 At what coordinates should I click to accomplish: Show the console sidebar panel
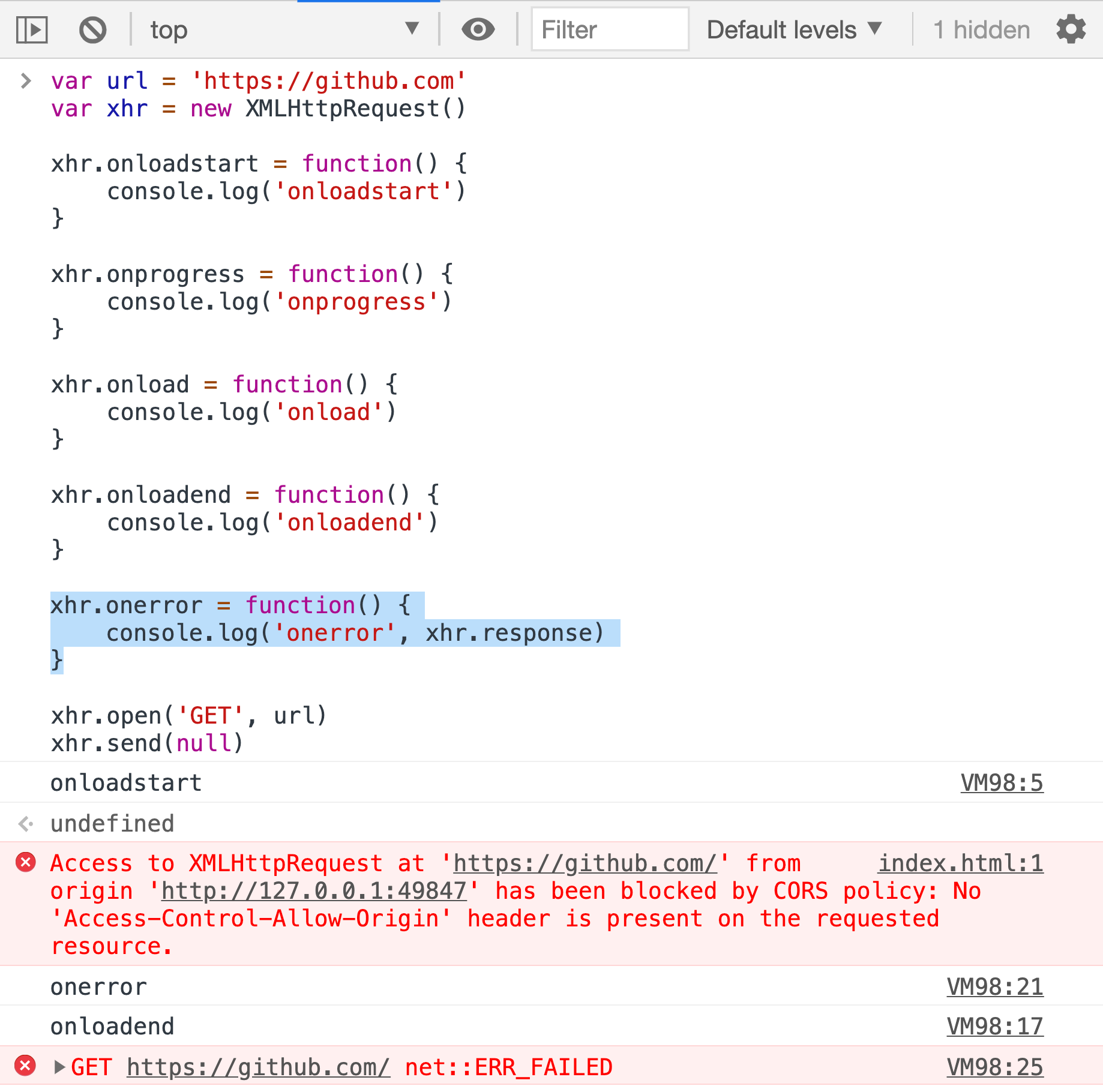coord(31,29)
